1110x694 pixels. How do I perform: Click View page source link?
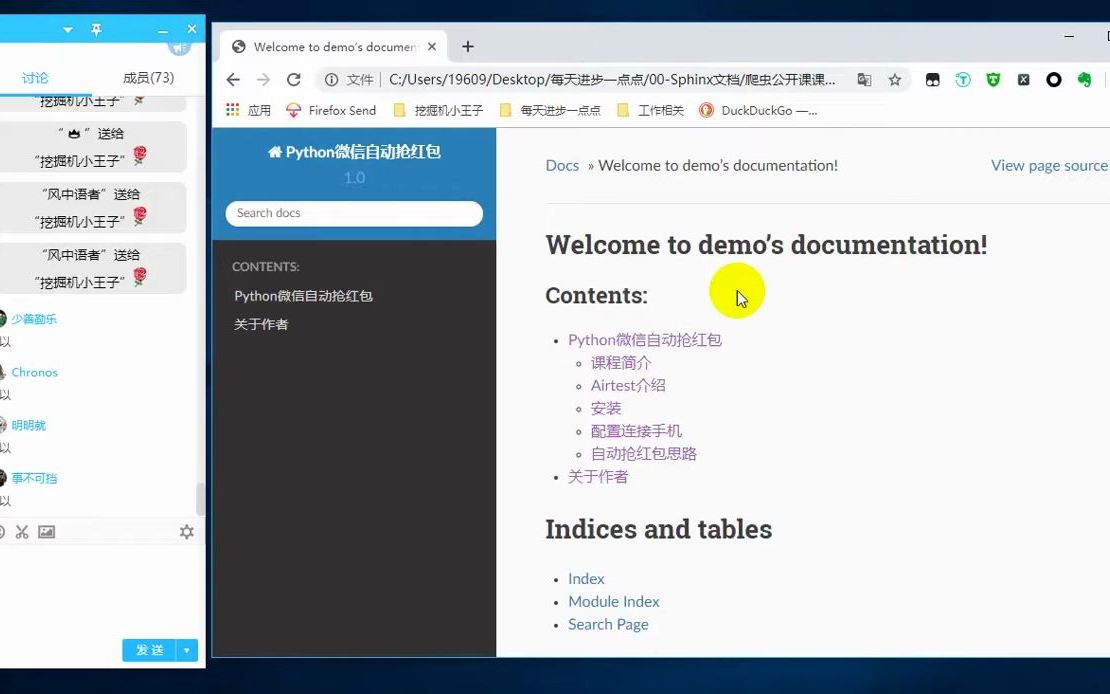tap(1048, 165)
